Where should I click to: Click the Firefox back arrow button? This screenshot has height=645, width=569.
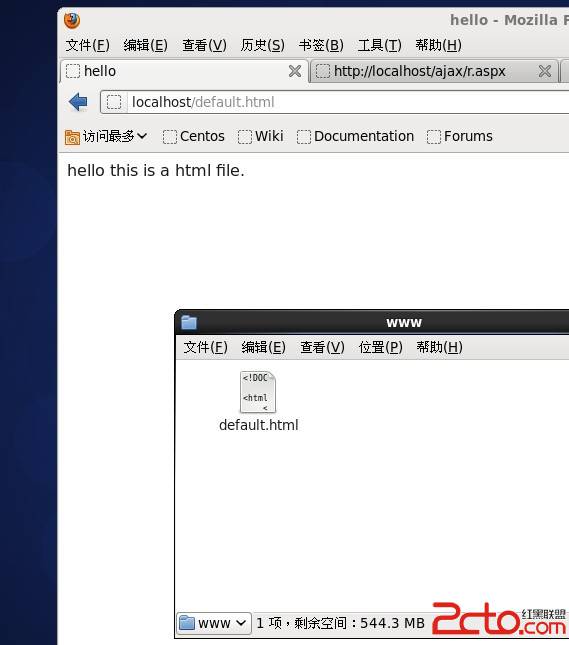click(78, 102)
